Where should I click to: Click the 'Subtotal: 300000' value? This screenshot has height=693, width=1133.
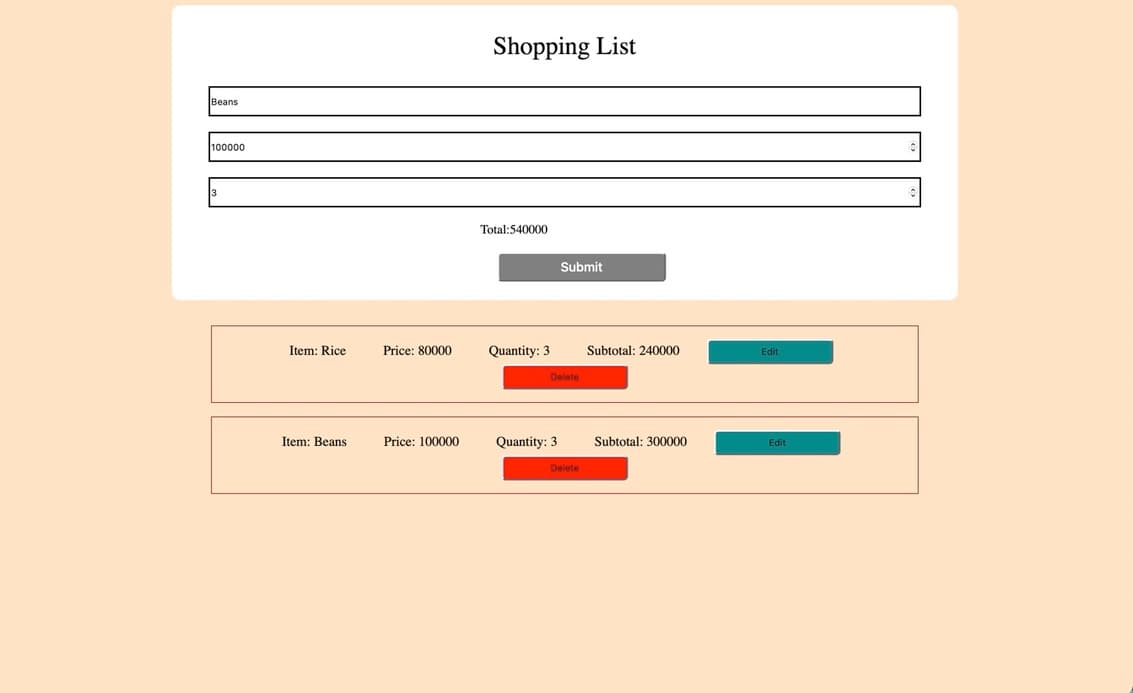(640, 441)
